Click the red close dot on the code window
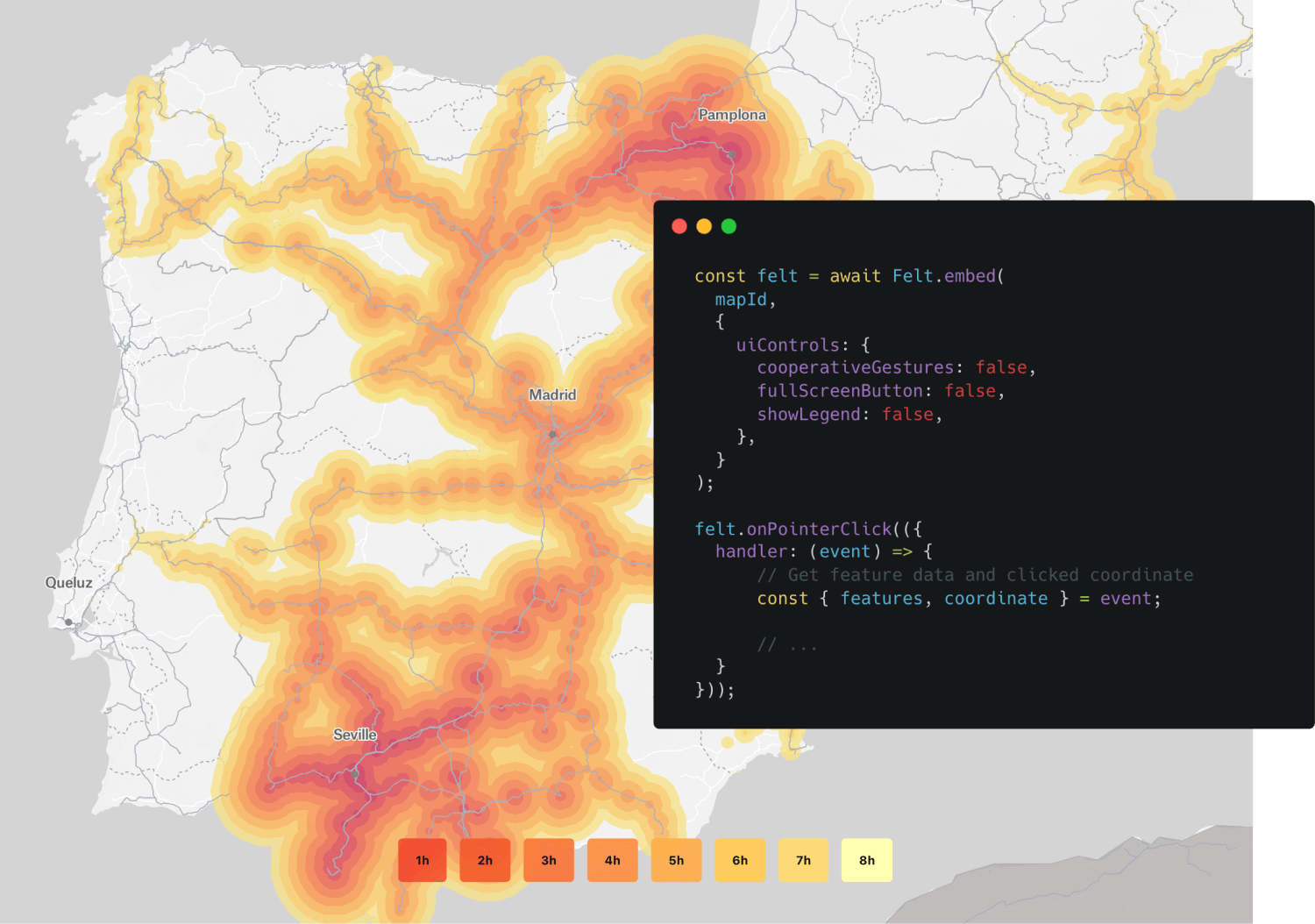Viewport: 1315px width, 924px height. (679, 226)
